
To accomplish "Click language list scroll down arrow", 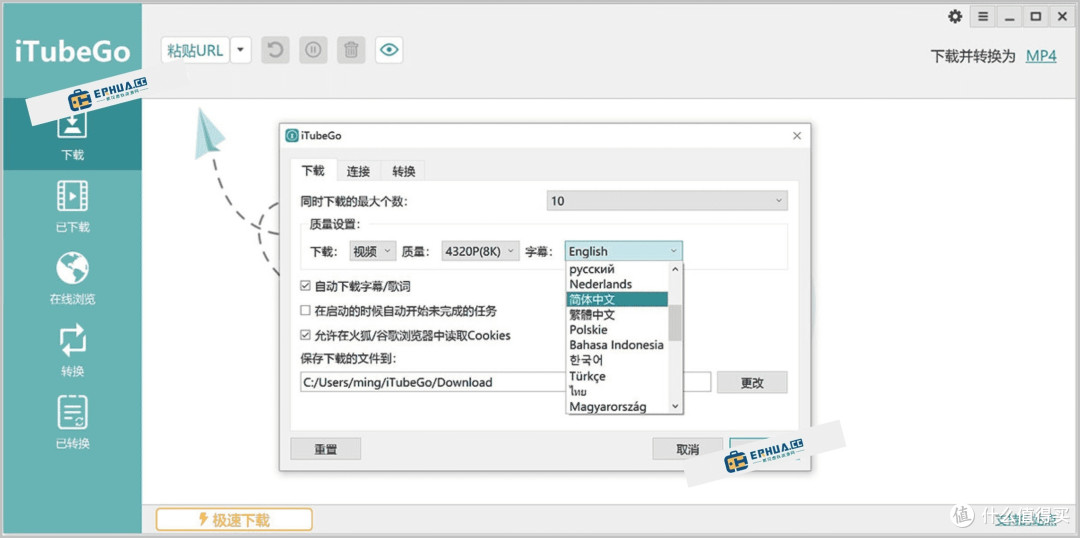I will coord(675,406).
